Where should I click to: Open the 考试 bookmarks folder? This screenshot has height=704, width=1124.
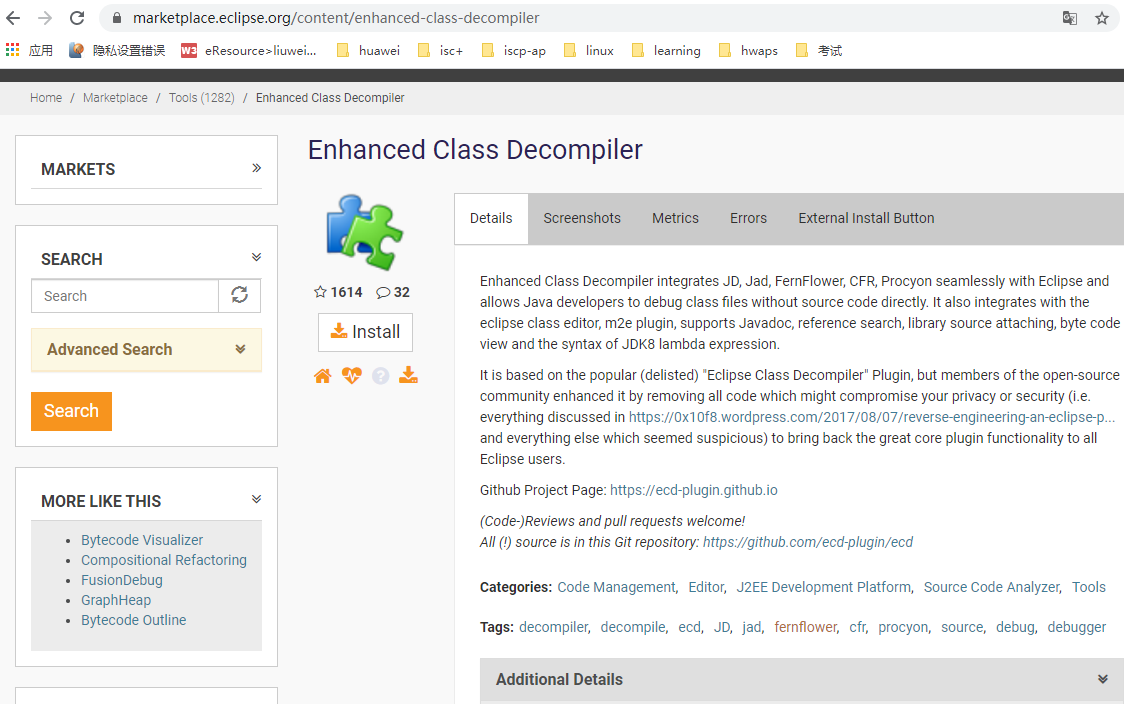pos(819,50)
